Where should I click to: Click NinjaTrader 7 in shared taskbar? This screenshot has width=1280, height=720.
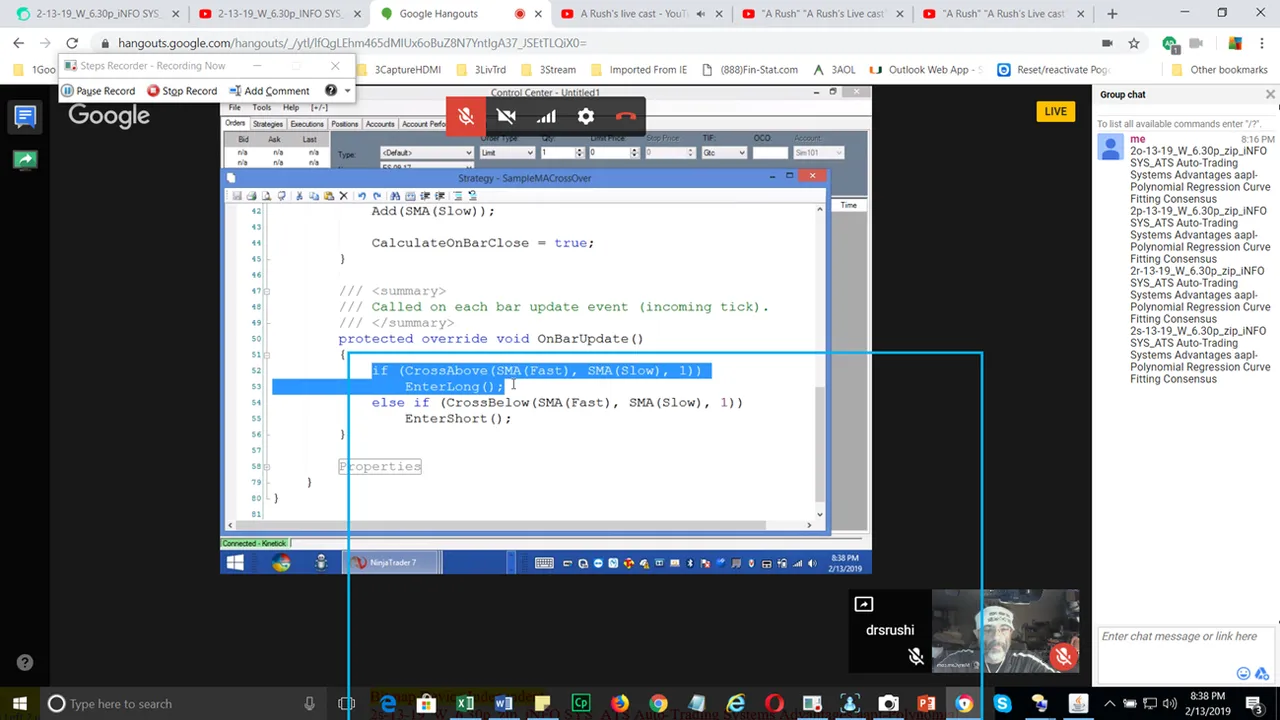393,563
